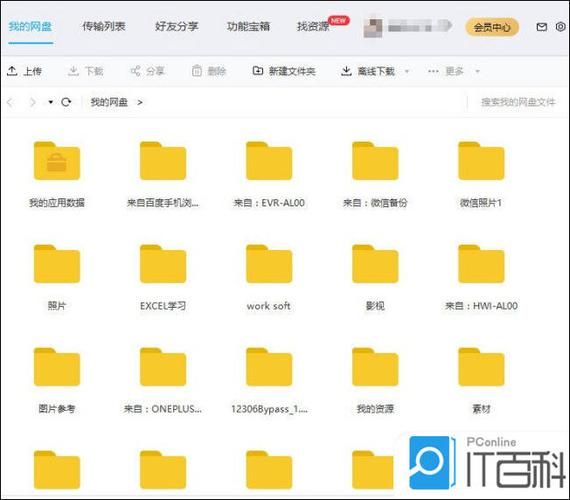Viewport: 570px width, 500px height.
Task: Open the EXCEL学习 folder icon
Action: coord(163,264)
